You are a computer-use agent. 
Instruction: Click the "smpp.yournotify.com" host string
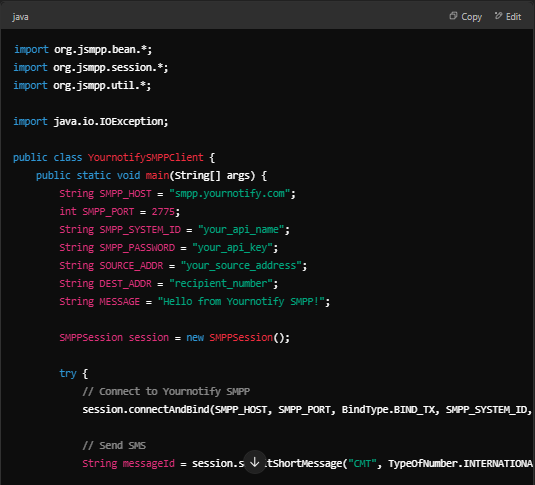click(230, 194)
